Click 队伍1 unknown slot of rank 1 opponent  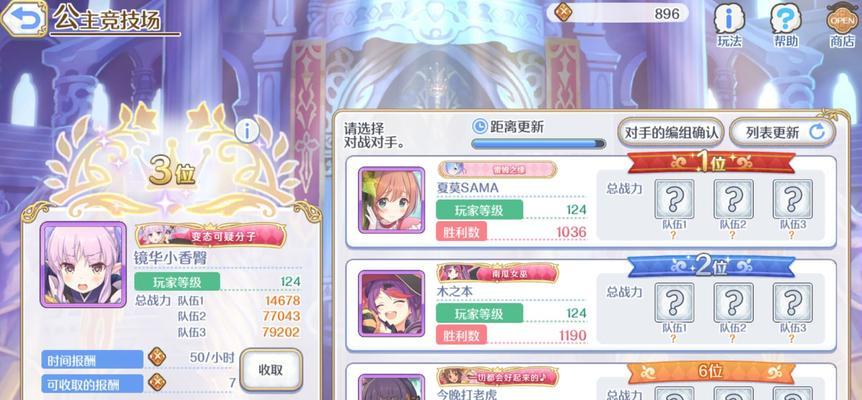coord(674,199)
